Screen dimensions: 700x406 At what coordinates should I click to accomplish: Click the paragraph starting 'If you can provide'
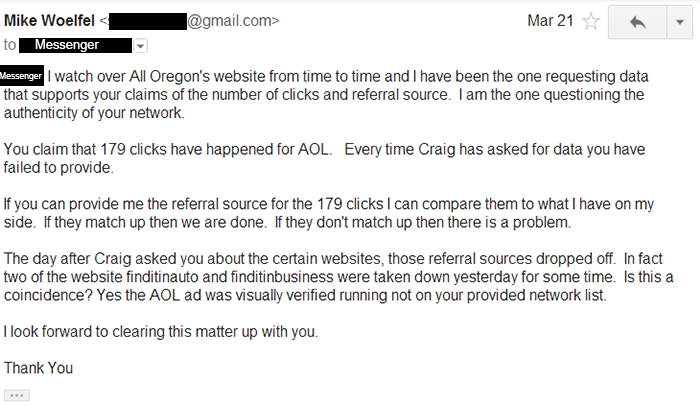coord(329,213)
